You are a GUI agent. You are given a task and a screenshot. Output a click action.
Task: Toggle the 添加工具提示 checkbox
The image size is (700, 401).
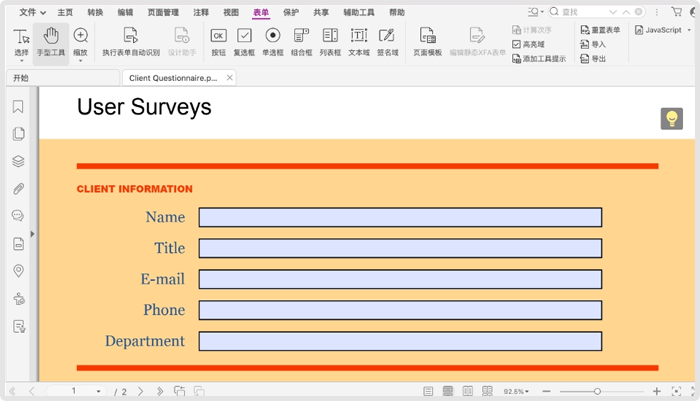(516, 59)
